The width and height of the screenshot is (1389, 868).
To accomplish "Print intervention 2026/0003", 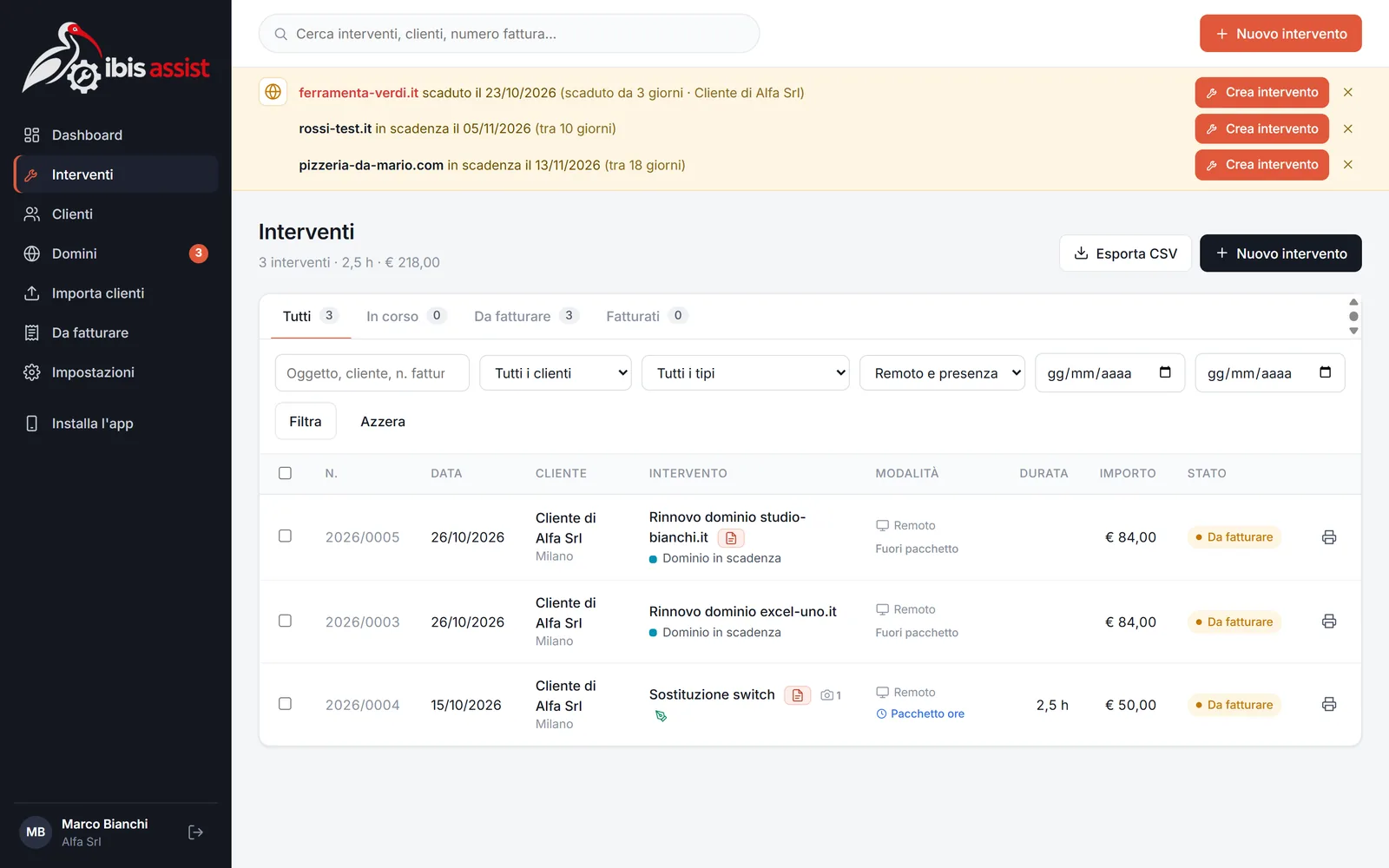I will click(1329, 621).
